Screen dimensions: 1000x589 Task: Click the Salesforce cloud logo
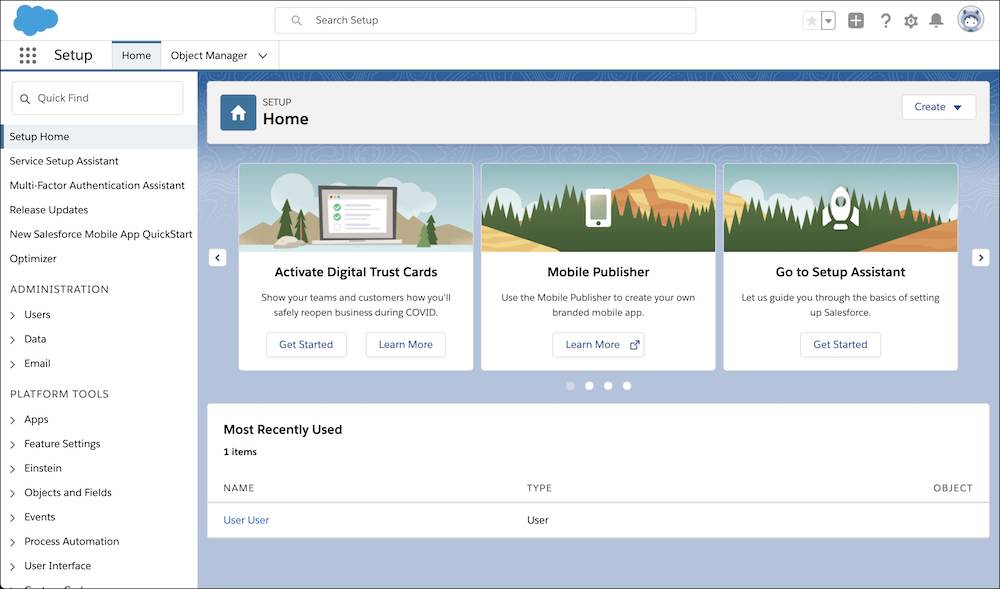pyautogui.click(x=36, y=20)
